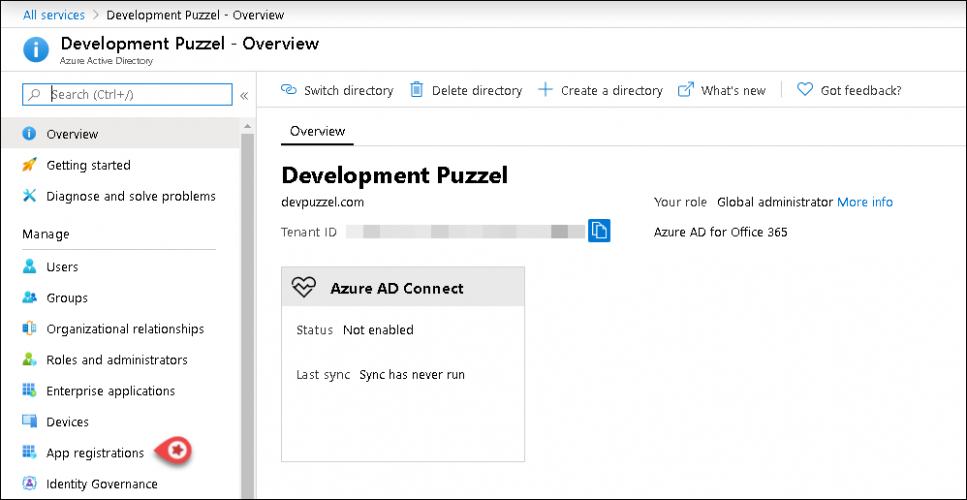Click the copy Tenant ID icon
The height and width of the screenshot is (500, 967).
coord(599,231)
